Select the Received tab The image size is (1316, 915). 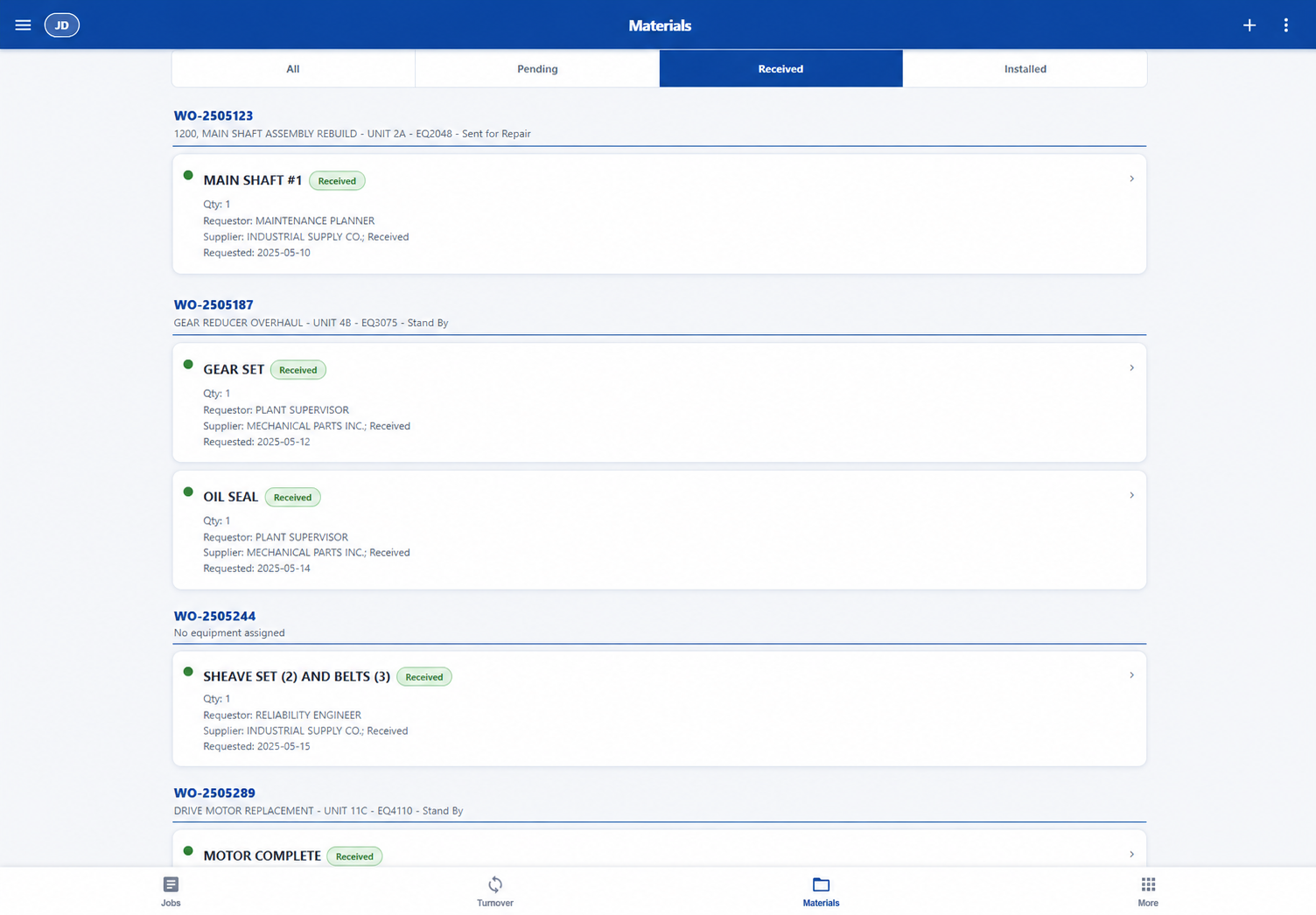click(780, 68)
